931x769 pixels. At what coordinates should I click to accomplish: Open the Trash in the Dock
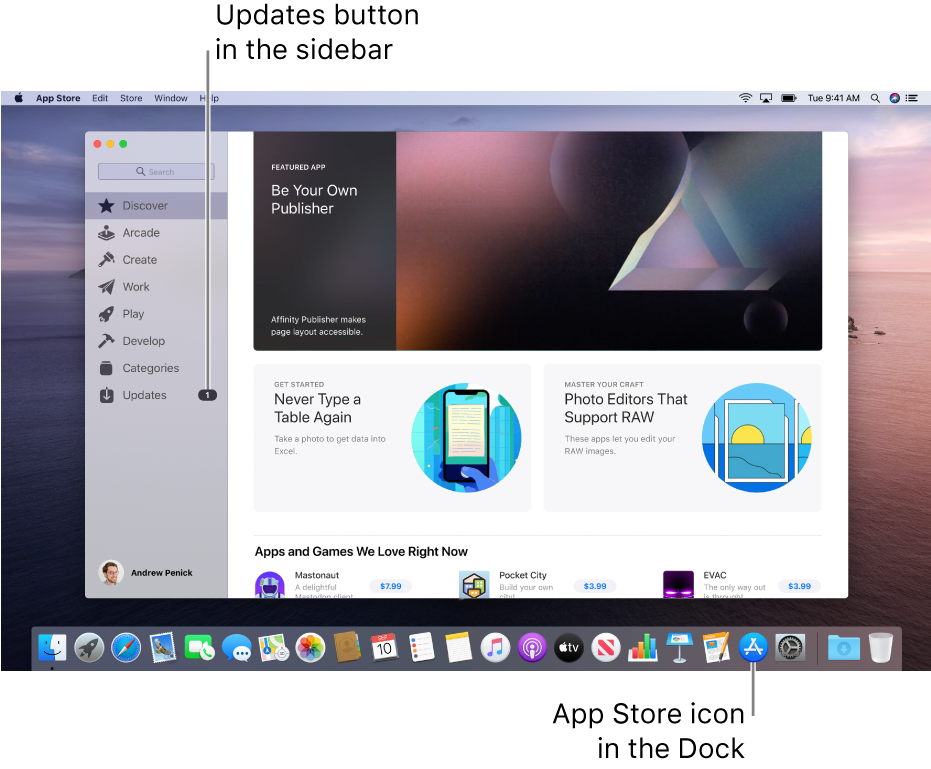(x=881, y=647)
